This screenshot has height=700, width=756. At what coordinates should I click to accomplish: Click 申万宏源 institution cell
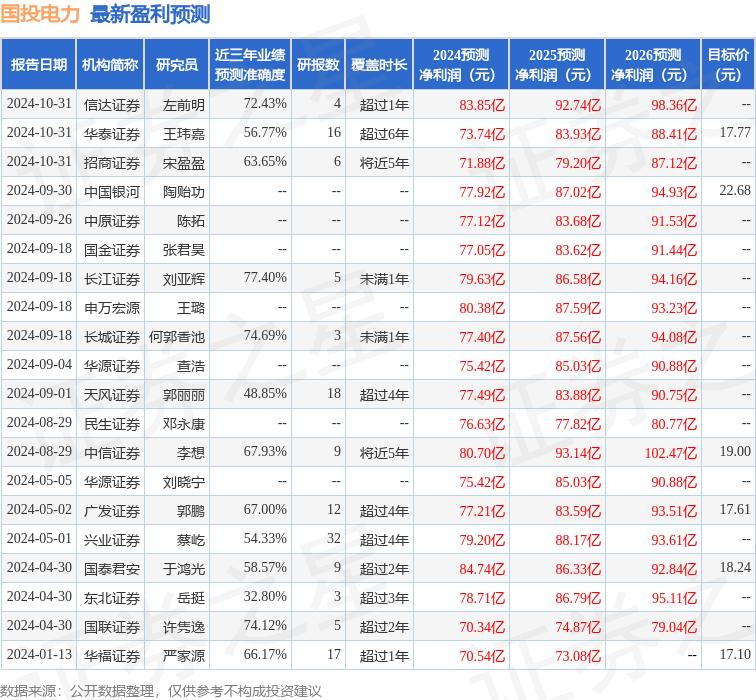(x=112, y=308)
